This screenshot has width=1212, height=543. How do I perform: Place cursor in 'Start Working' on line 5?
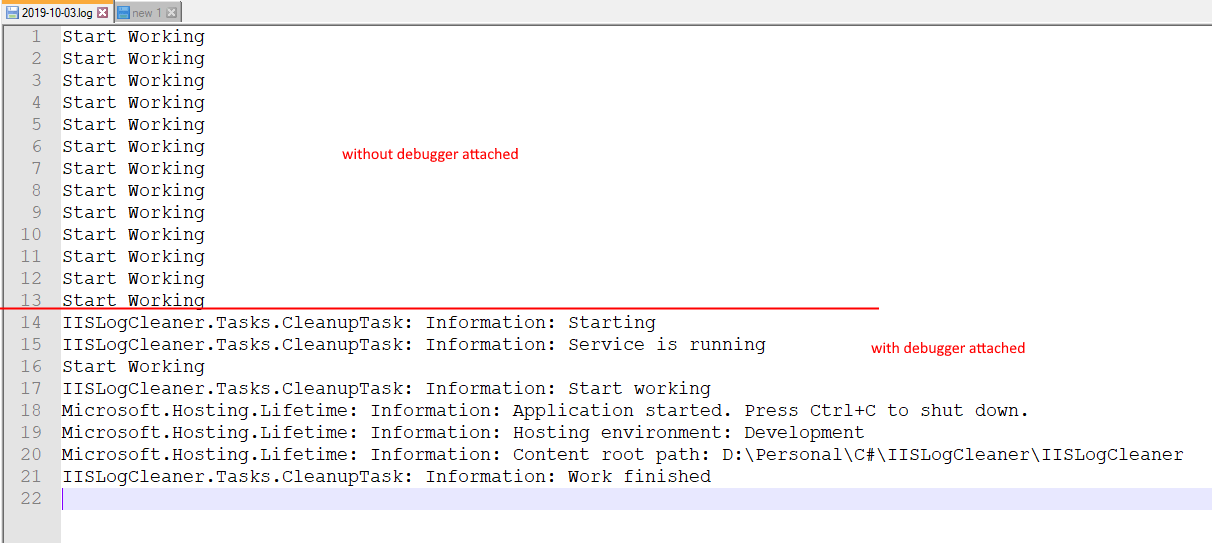(133, 125)
